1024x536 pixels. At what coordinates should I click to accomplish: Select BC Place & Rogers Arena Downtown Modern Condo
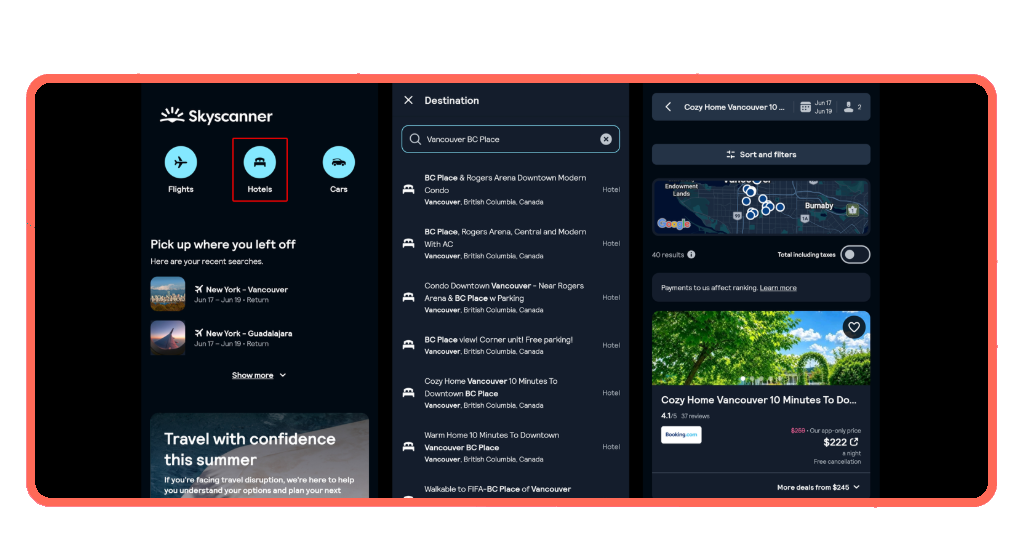click(510, 189)
